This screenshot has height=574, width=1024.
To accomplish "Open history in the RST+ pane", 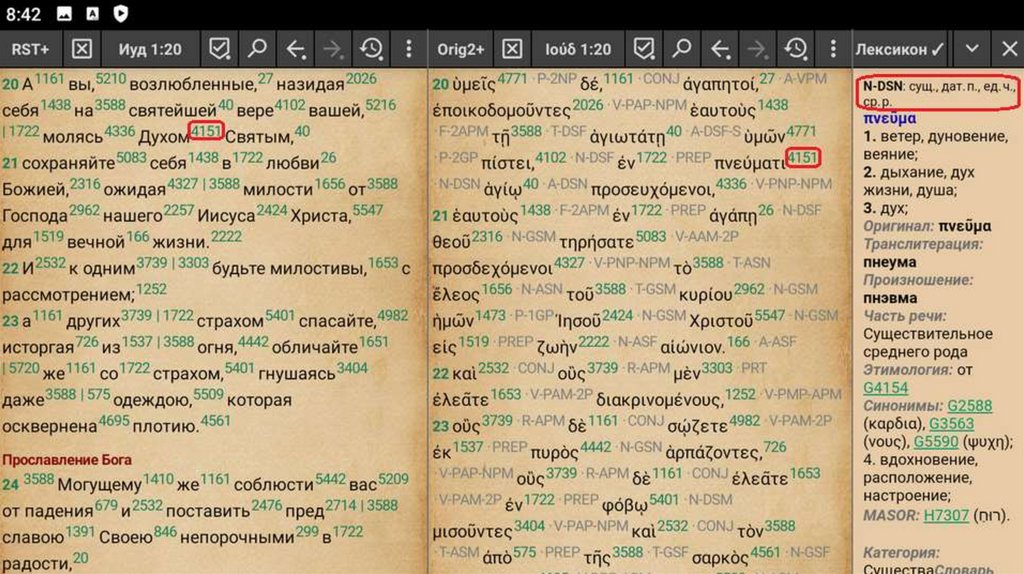I will (x=371, y=49).
